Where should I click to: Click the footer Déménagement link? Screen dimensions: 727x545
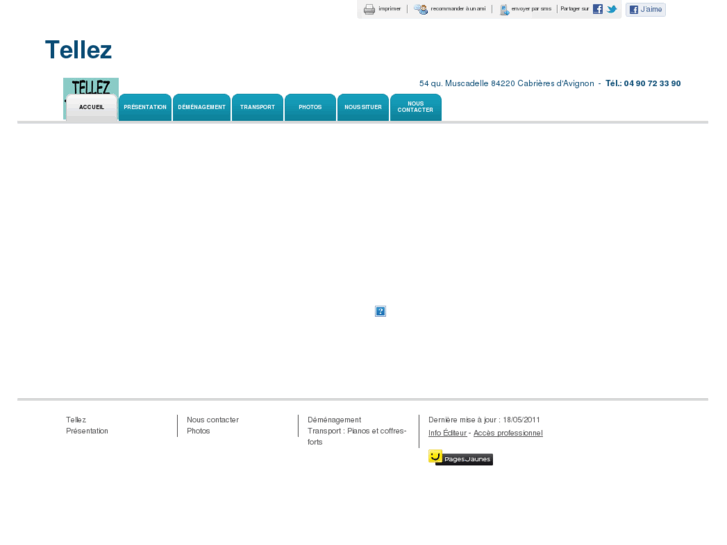tap(334, 420)
